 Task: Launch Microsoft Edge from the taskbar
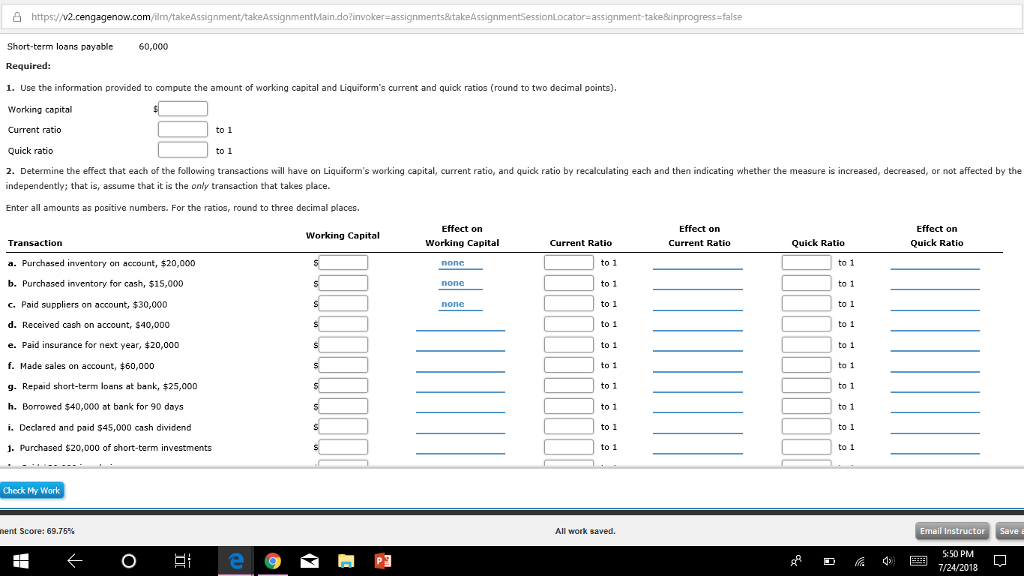coord(235,561)
